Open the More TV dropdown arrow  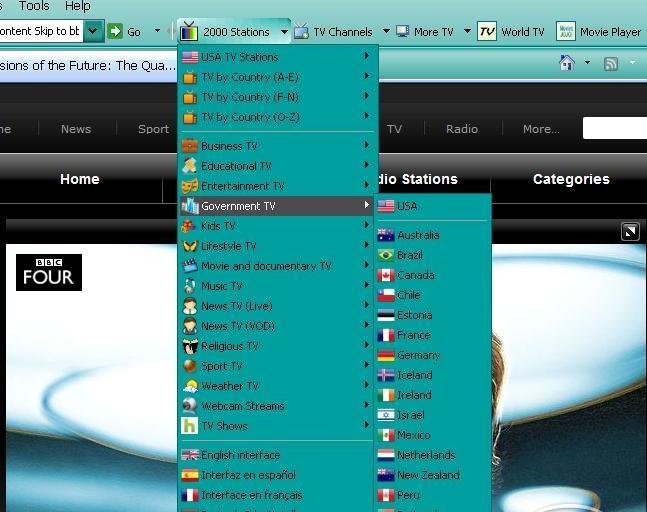467,31
